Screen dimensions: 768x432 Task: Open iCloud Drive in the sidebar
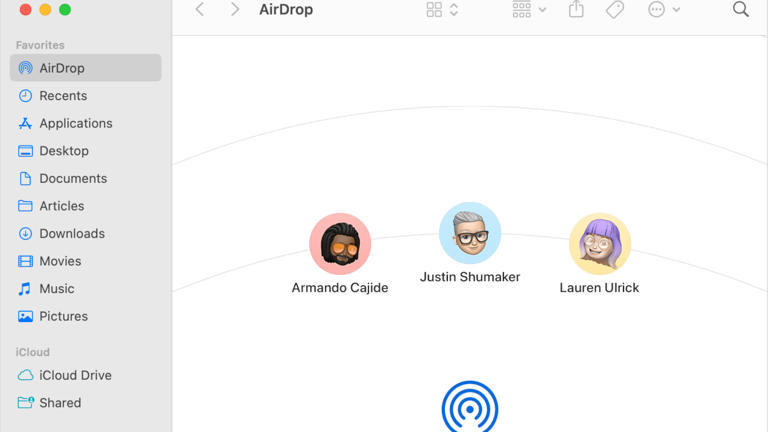pyautogui.click(x=85, y=375)
